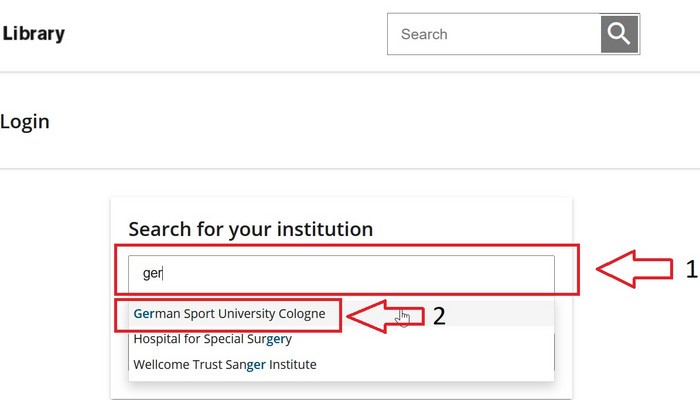
Task: Click the institution search field containing 'ger'
Action: 342,273
